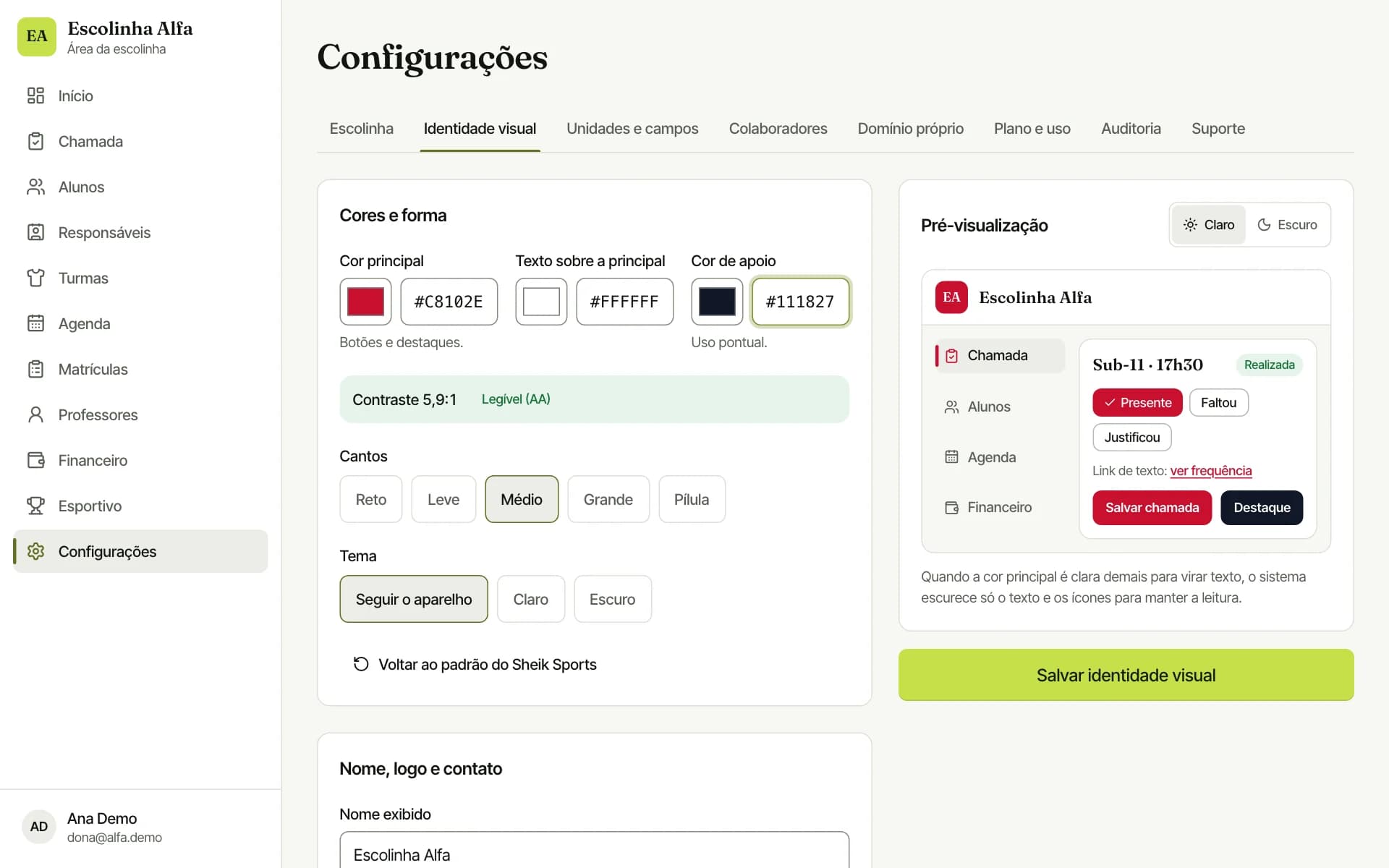Select Grande corner style
The width and height of the screenshot is (1389, 868).
(608, 499)
